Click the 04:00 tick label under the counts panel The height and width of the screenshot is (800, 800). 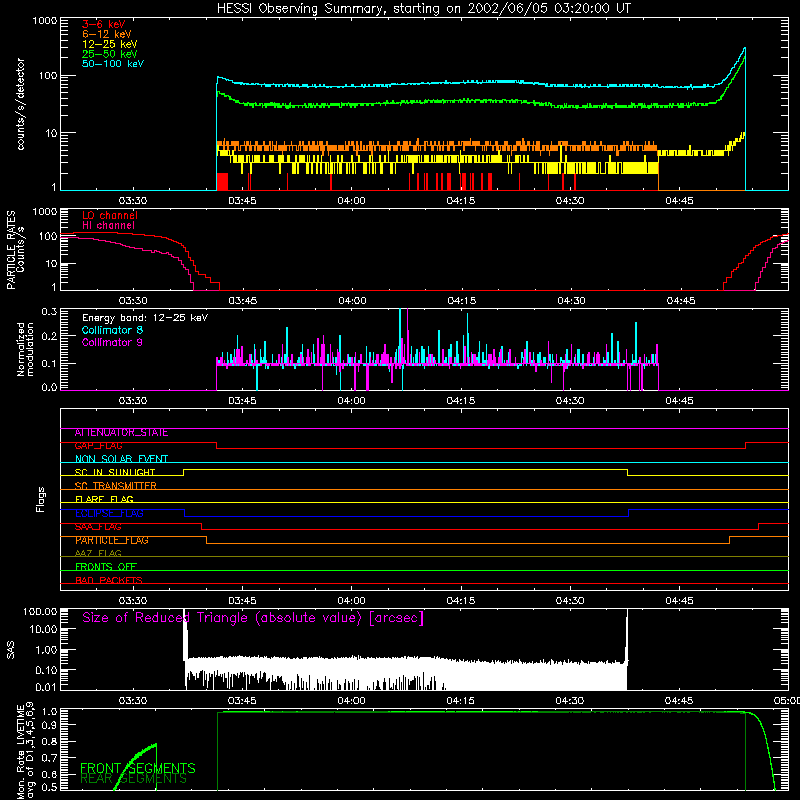(x=352, y=201)
